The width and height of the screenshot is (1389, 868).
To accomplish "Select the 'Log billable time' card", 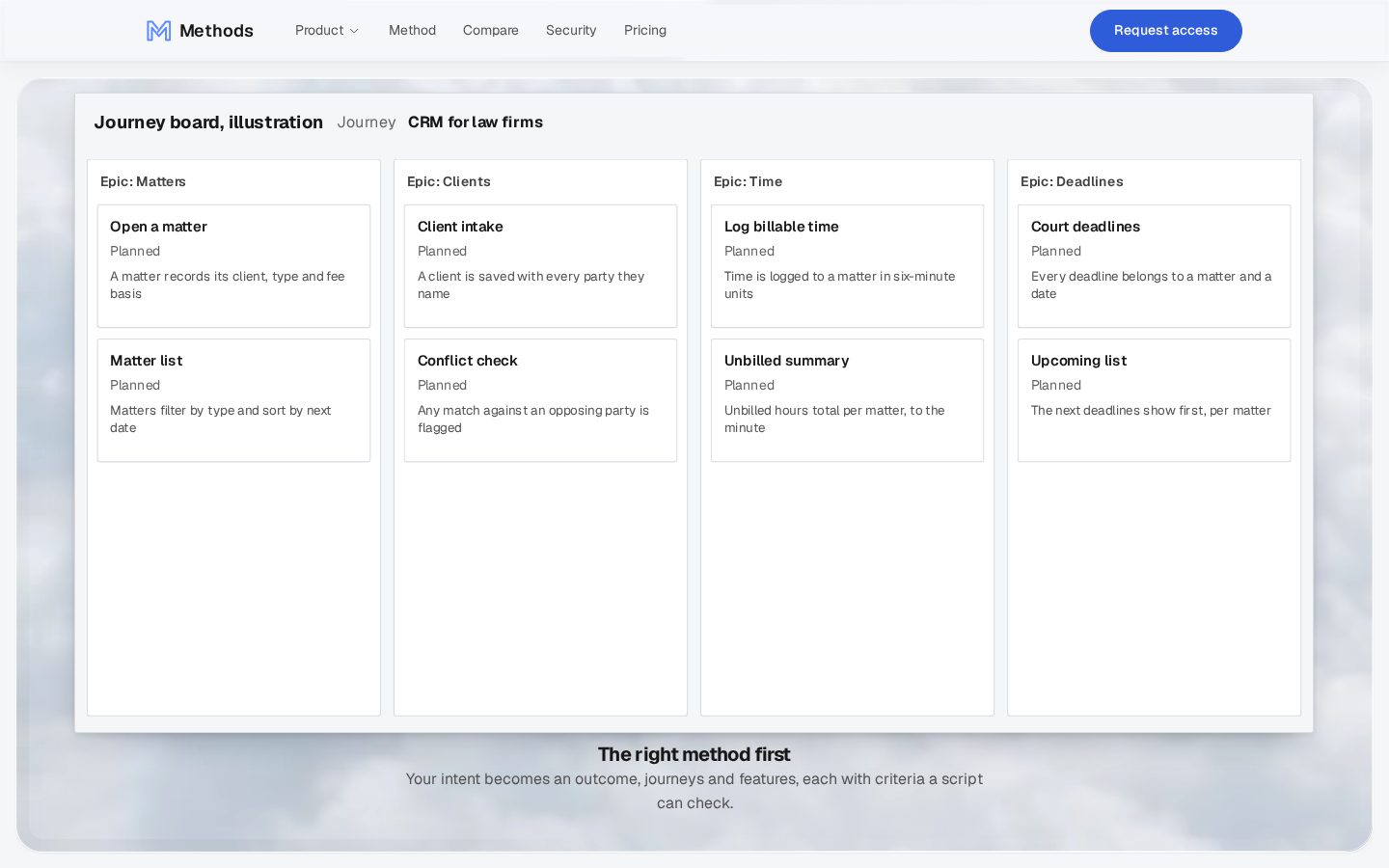I will tap(847, 266).
